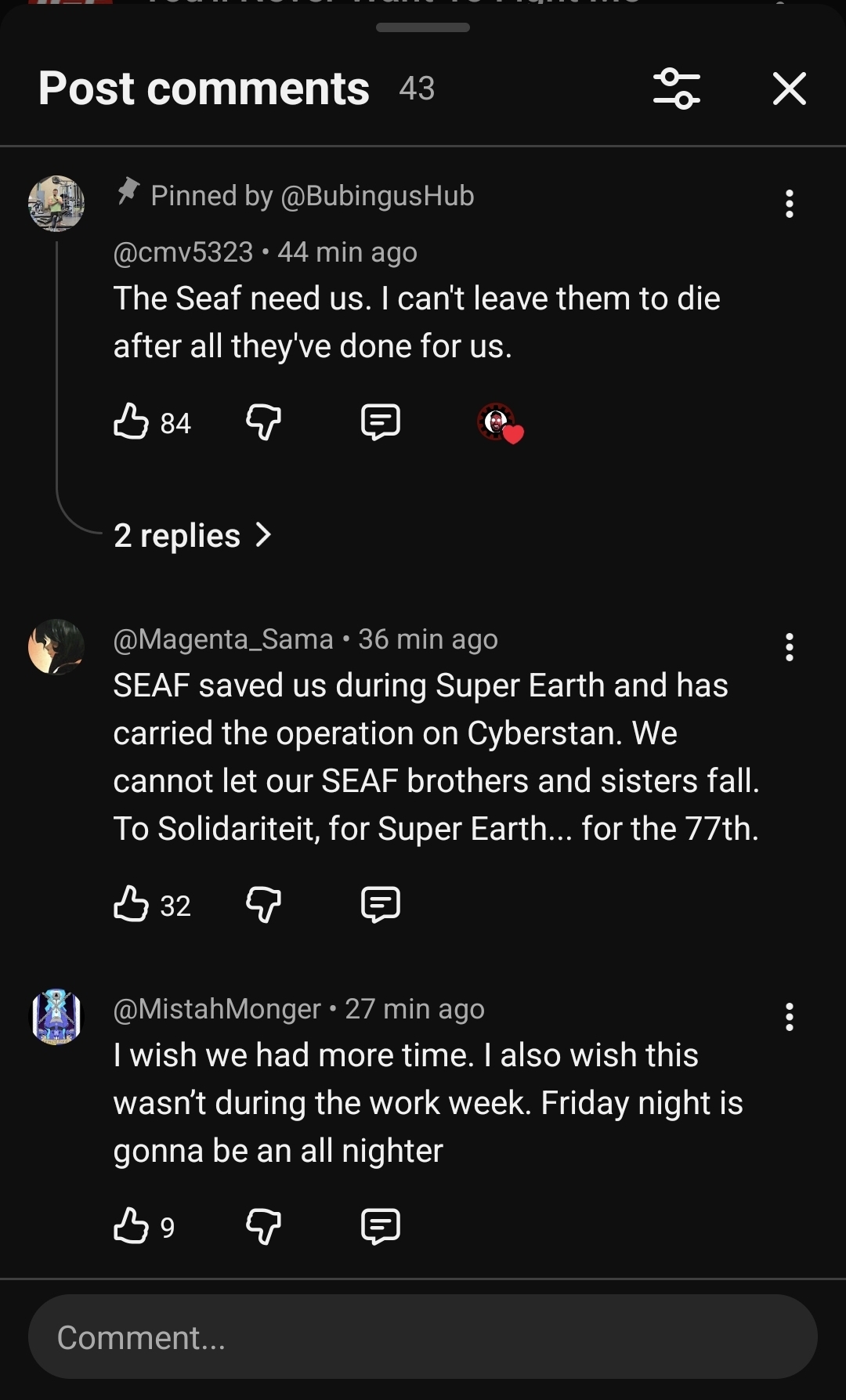Close the Post comments panel
The image size is (846, 1400).
(x=789, y=89)
